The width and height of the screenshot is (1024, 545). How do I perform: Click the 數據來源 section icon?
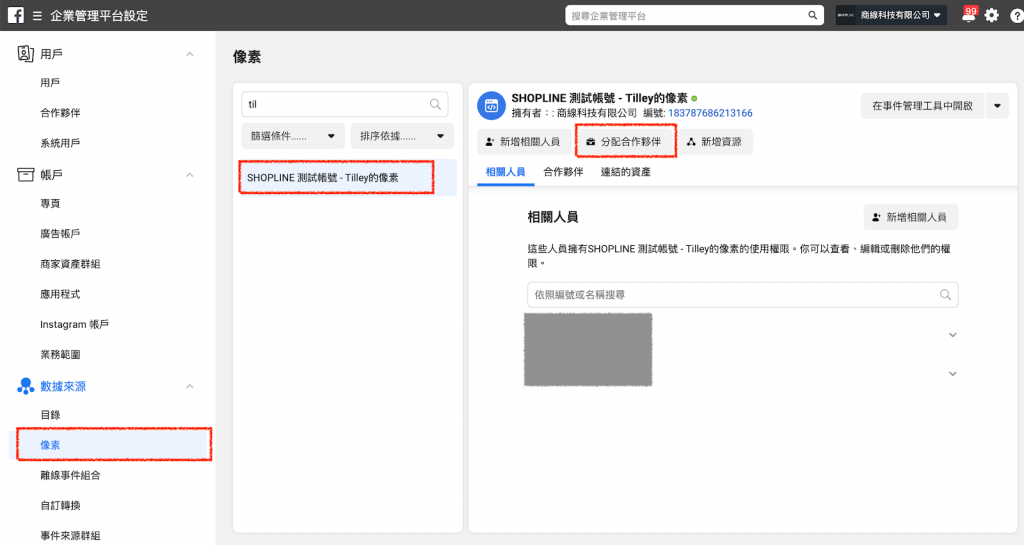coord(25,386)
